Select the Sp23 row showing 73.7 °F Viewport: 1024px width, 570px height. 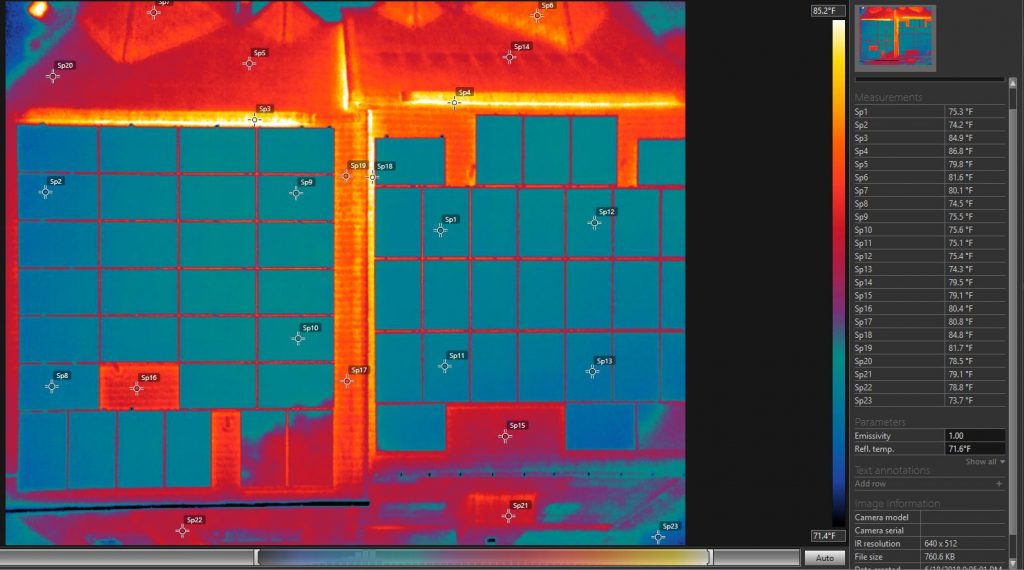929,400
